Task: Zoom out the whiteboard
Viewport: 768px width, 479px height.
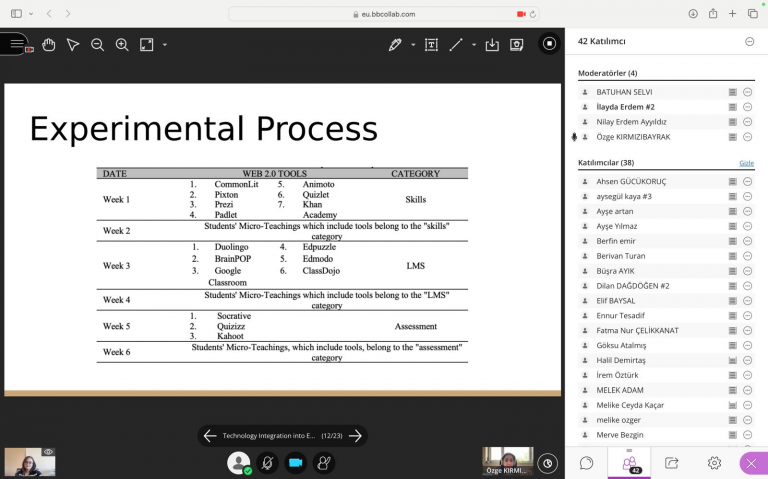Action: click(97, 45)
